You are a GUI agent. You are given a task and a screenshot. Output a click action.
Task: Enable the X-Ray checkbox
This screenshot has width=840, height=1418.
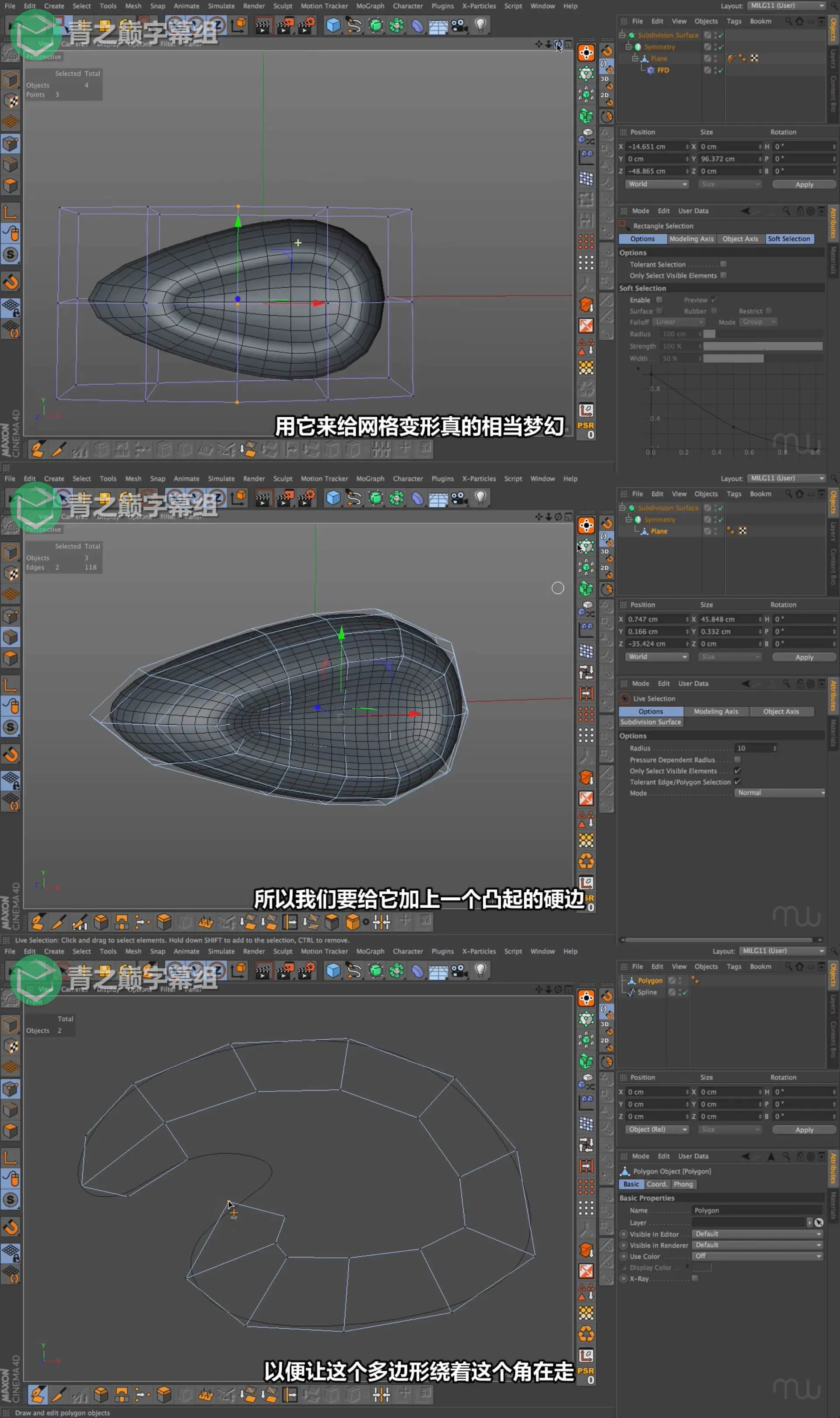pyautogui.click(x=694, y=1278)
